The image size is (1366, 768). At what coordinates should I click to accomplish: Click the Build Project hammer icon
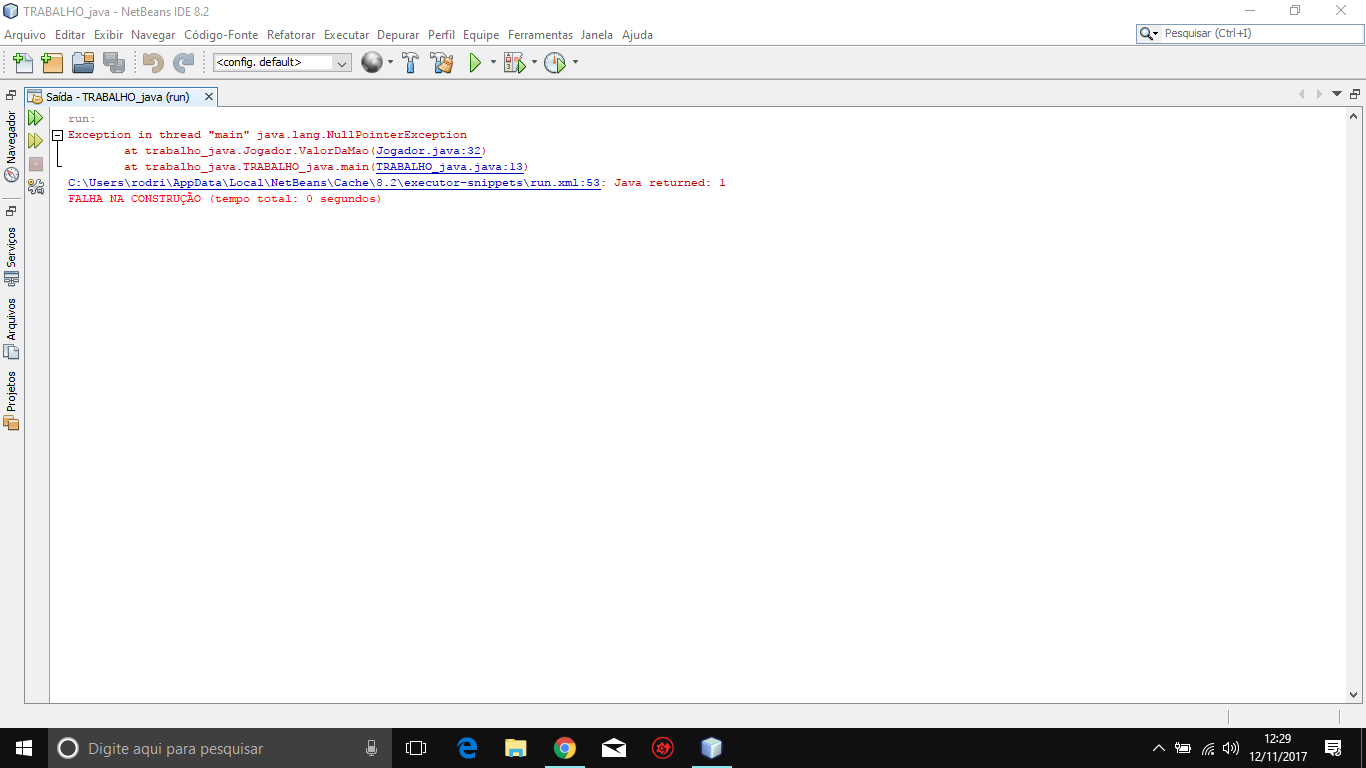(410, 63)
